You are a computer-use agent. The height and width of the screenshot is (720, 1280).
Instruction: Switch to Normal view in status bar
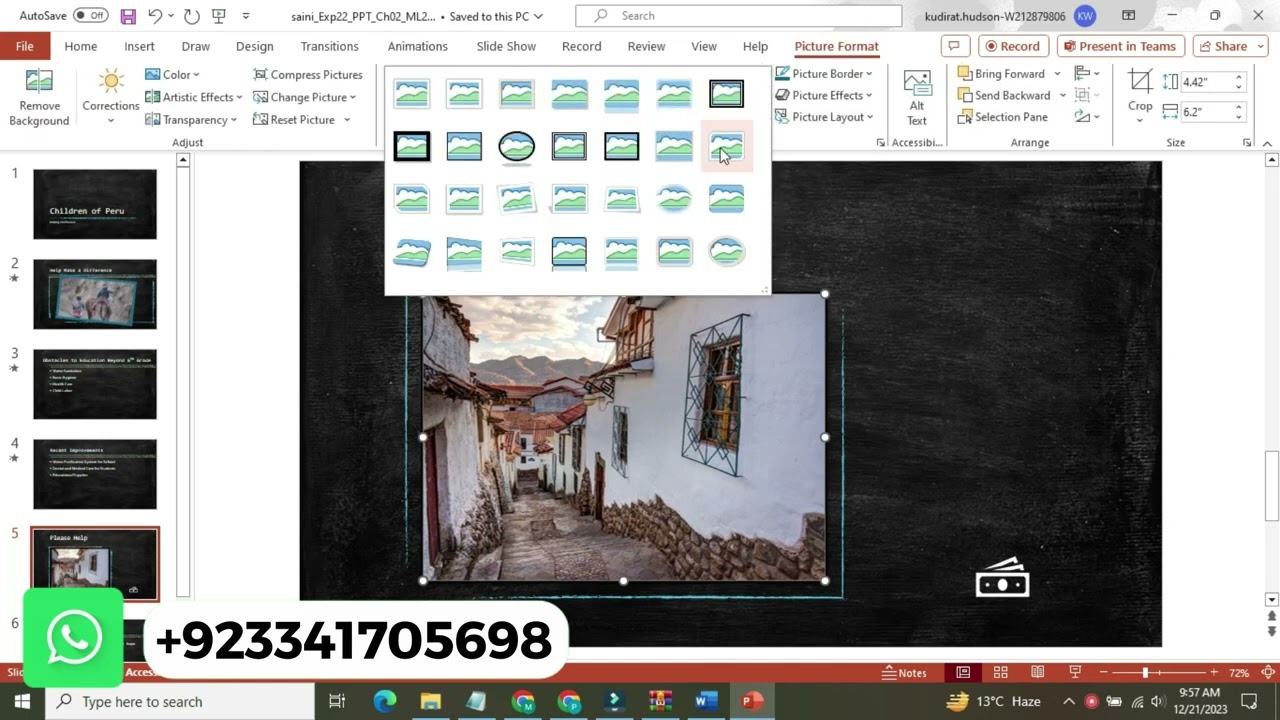pos(963,673)
